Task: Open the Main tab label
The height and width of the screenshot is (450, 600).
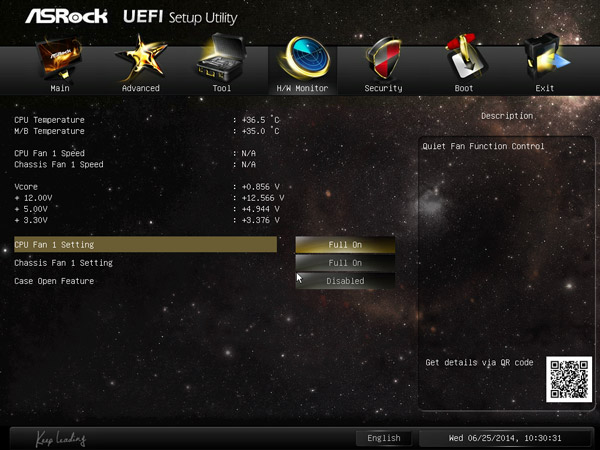Action: click(60, 88)
